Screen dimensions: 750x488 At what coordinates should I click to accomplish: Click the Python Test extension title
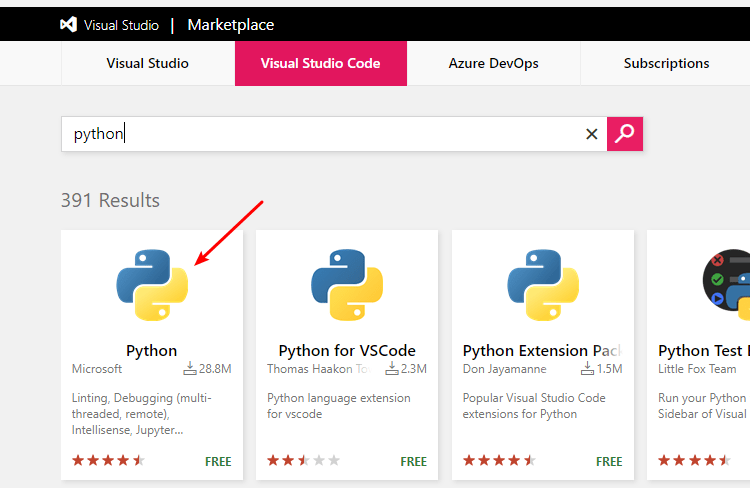tap(703, 351)
